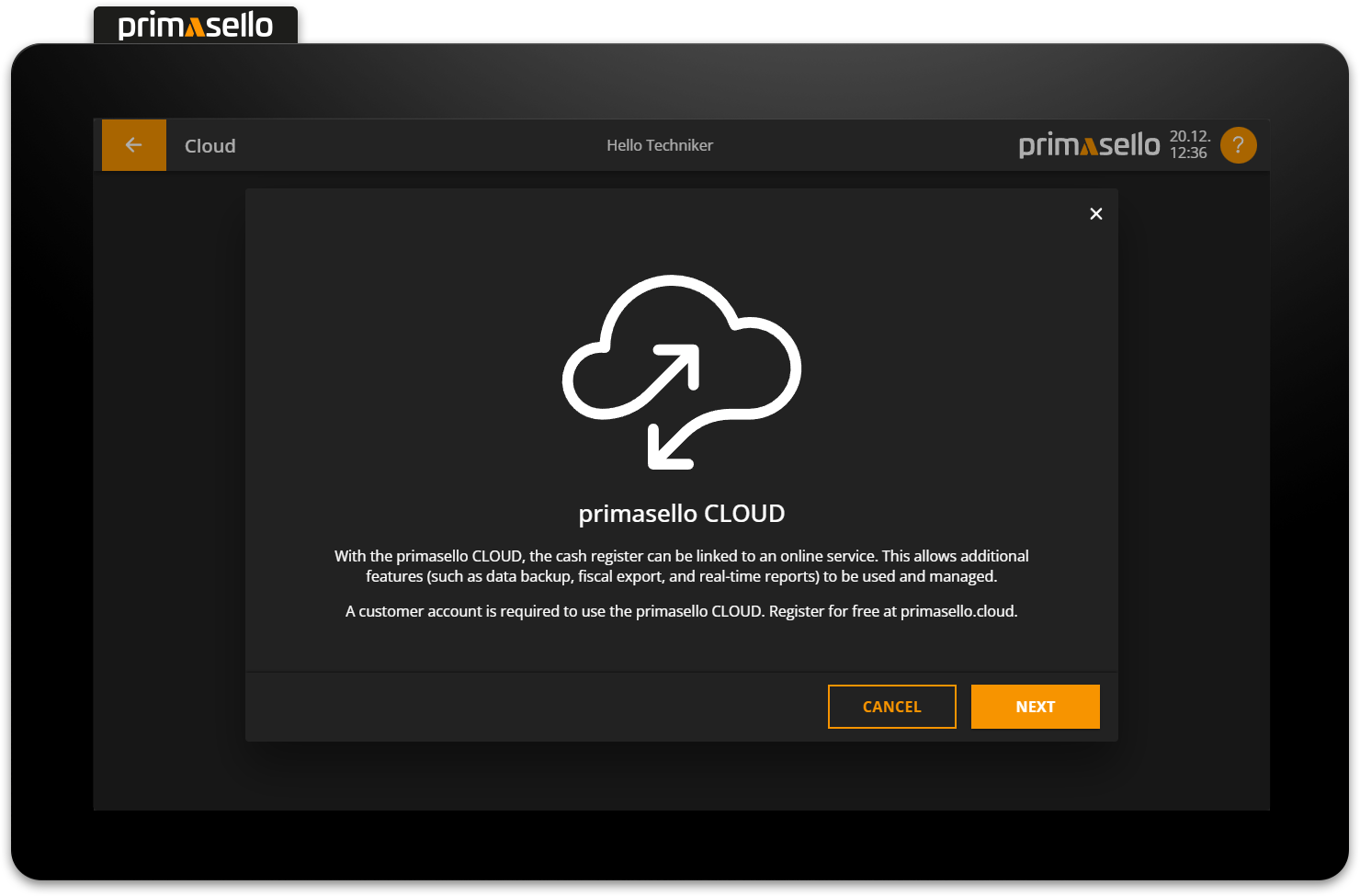Click the 12:36 clock display
The width and height of the screenshot is (1360, 896).
pyautogui.click(x=1188, y=153)
